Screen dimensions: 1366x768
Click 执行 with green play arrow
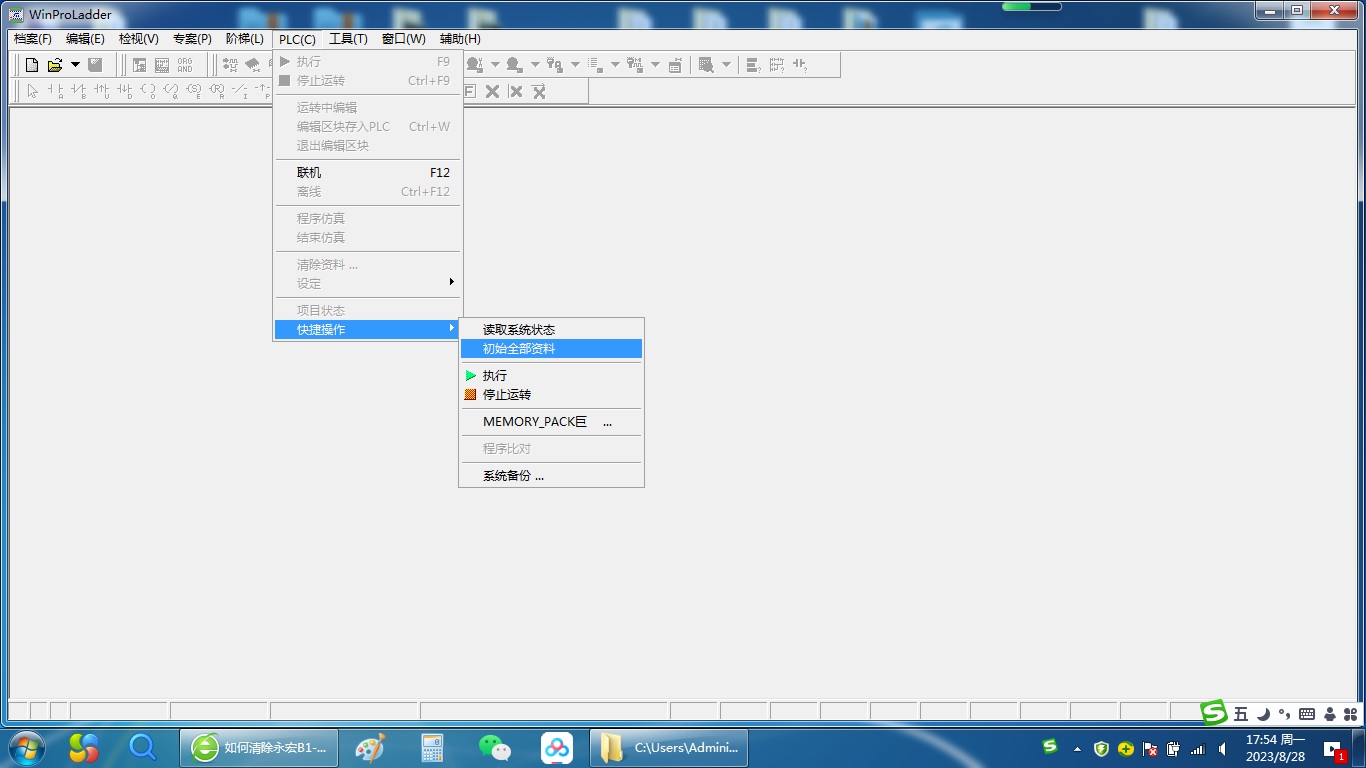coord(495,375)
